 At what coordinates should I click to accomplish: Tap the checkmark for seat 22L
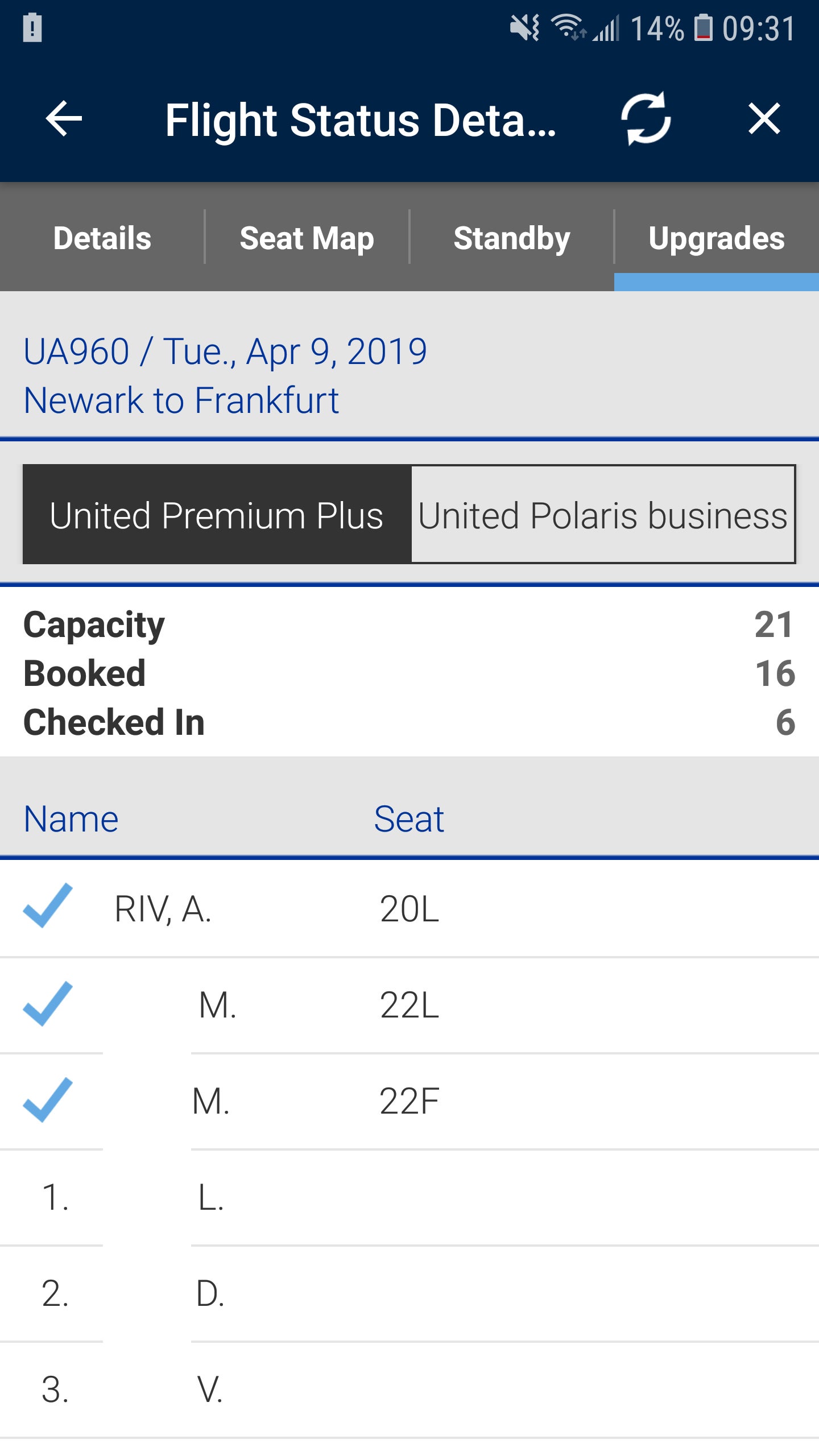(x=48, y=1004)
